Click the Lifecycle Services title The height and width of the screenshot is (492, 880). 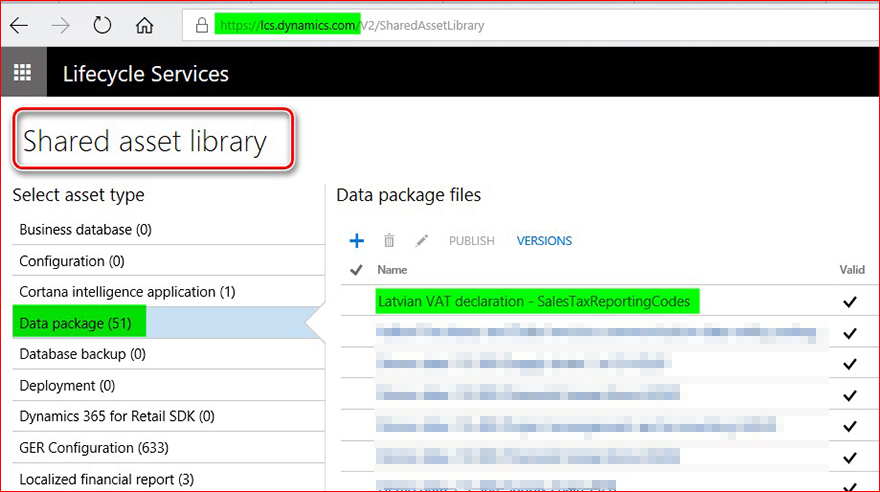145,74
